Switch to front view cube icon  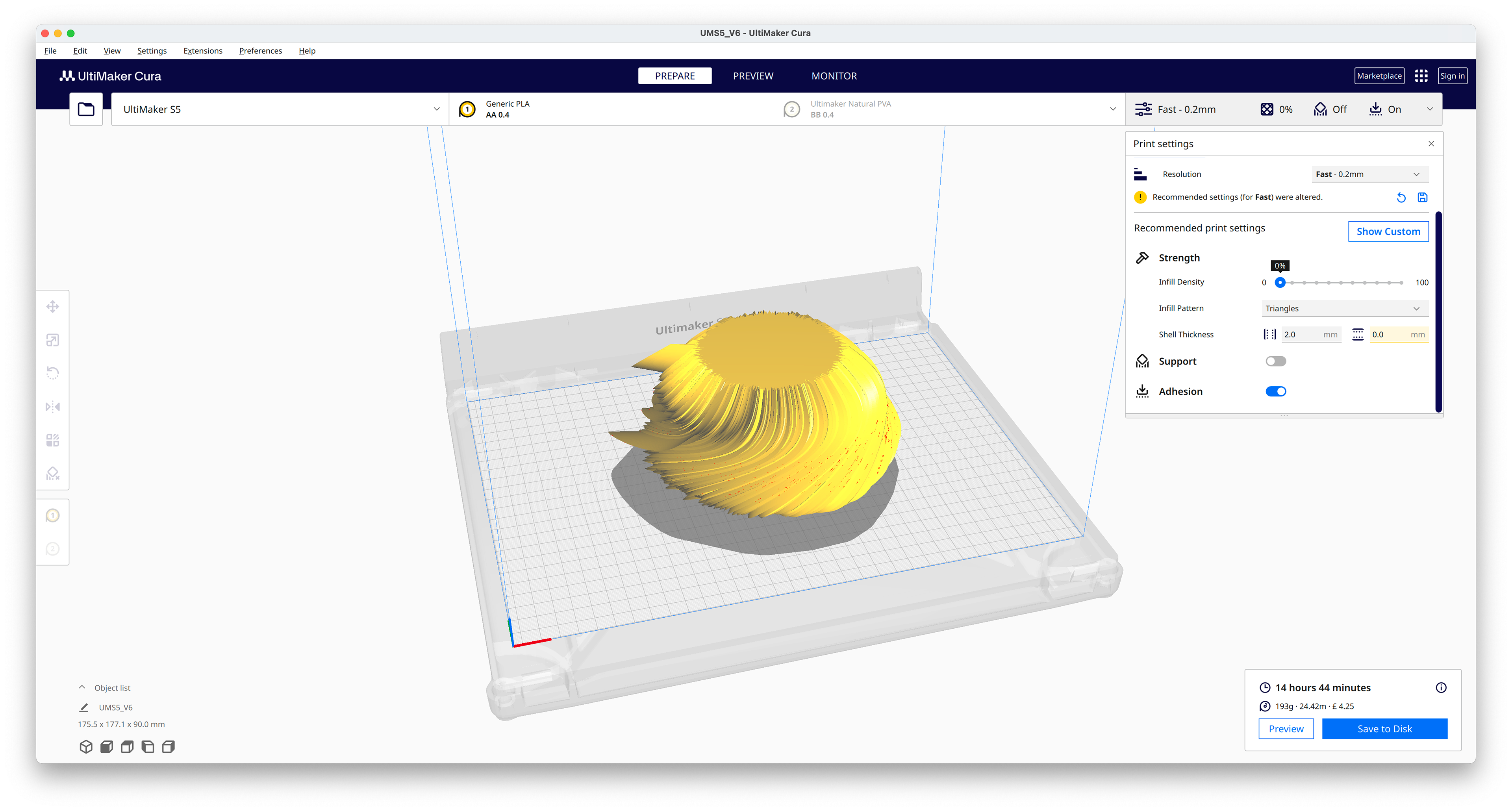pos(107,746)
